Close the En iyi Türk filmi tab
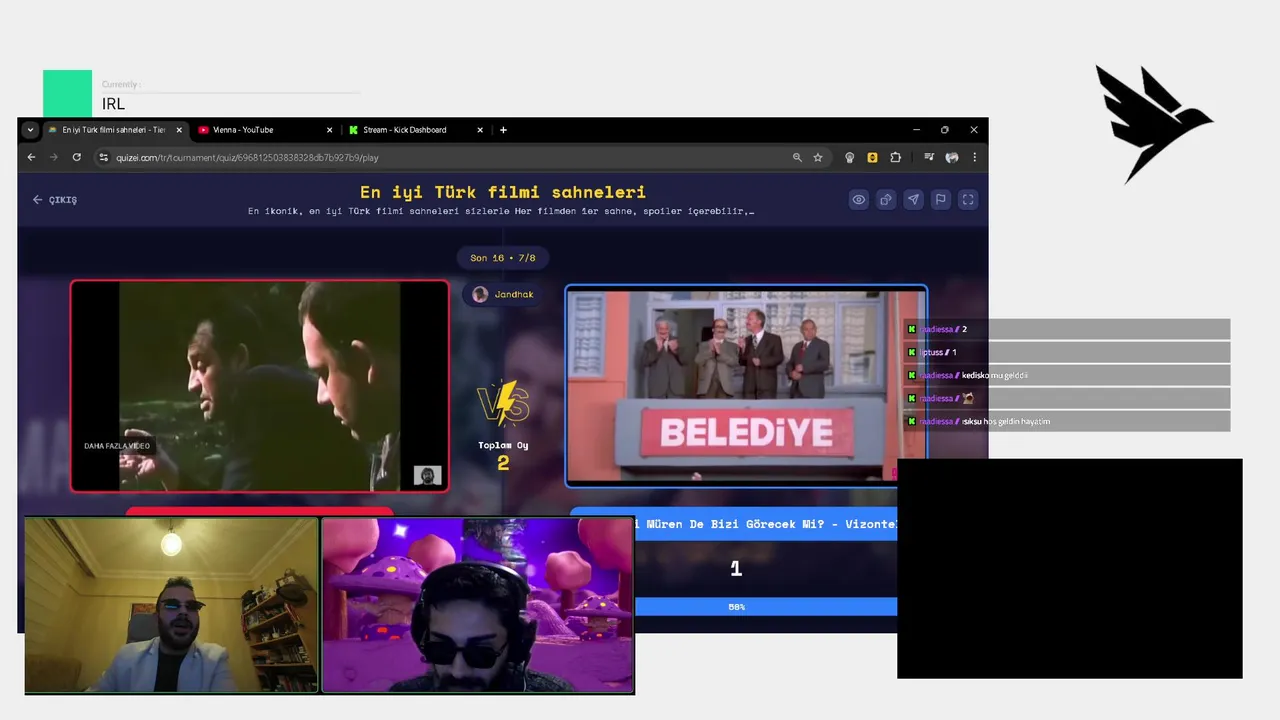Viewport: 1280px width, 720px height. point(179,130)
